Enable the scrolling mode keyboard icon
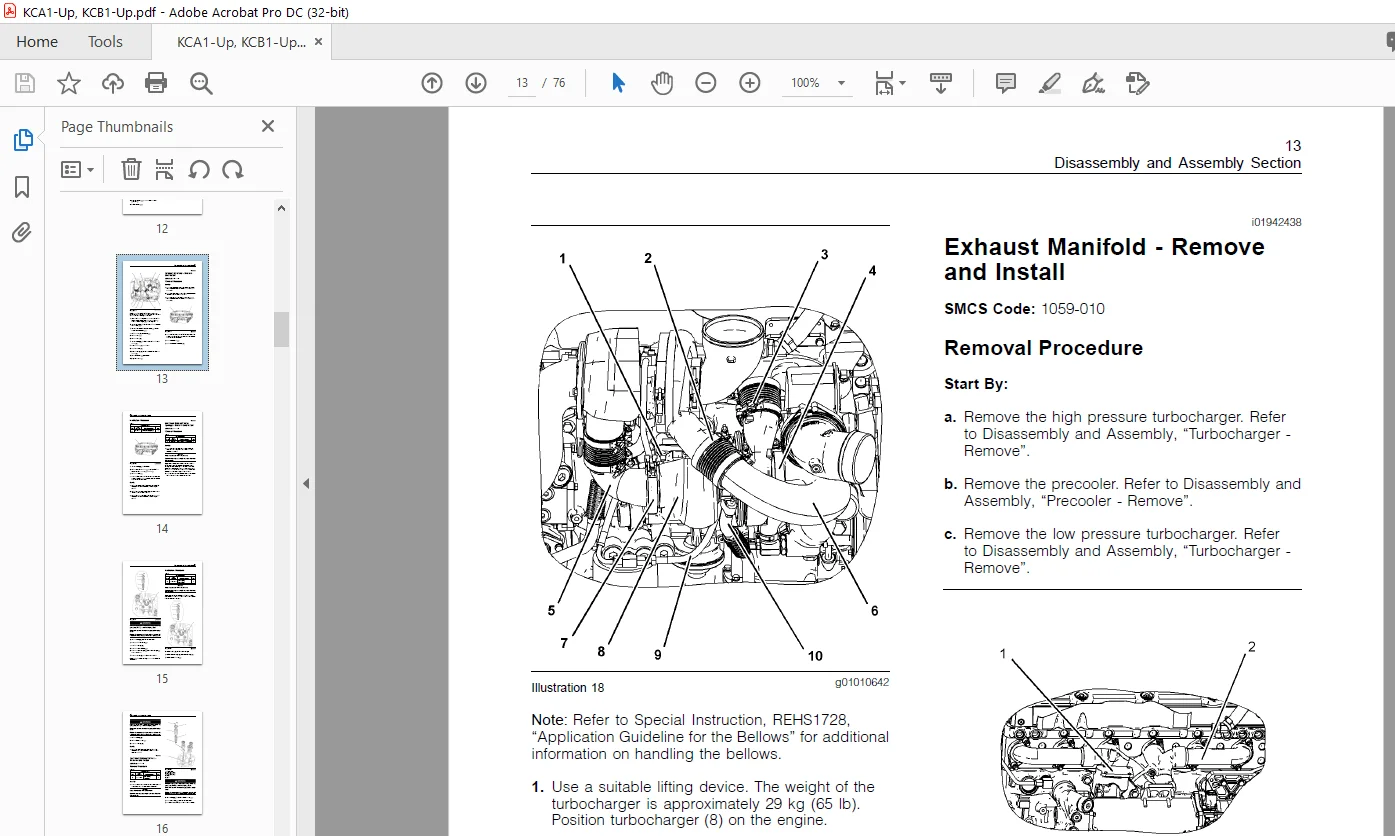The width and height of the screenshot is (1395, 836). [940, 83]
